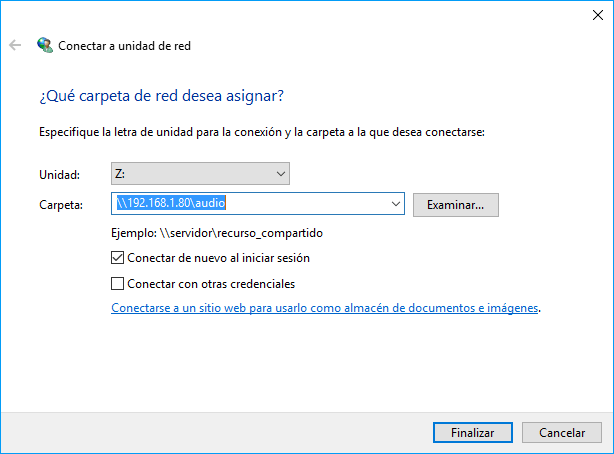
Task: Click the back arrow in the title bar
Action: [15, 45]
